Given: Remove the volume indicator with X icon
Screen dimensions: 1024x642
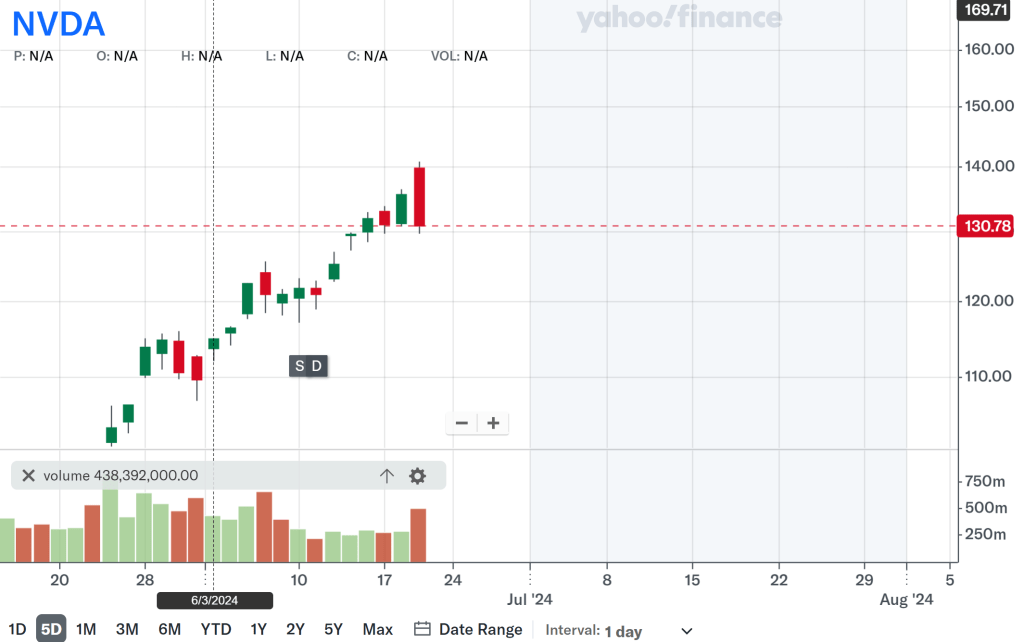Looking at the screenshot, I should [x=28, y=476].
